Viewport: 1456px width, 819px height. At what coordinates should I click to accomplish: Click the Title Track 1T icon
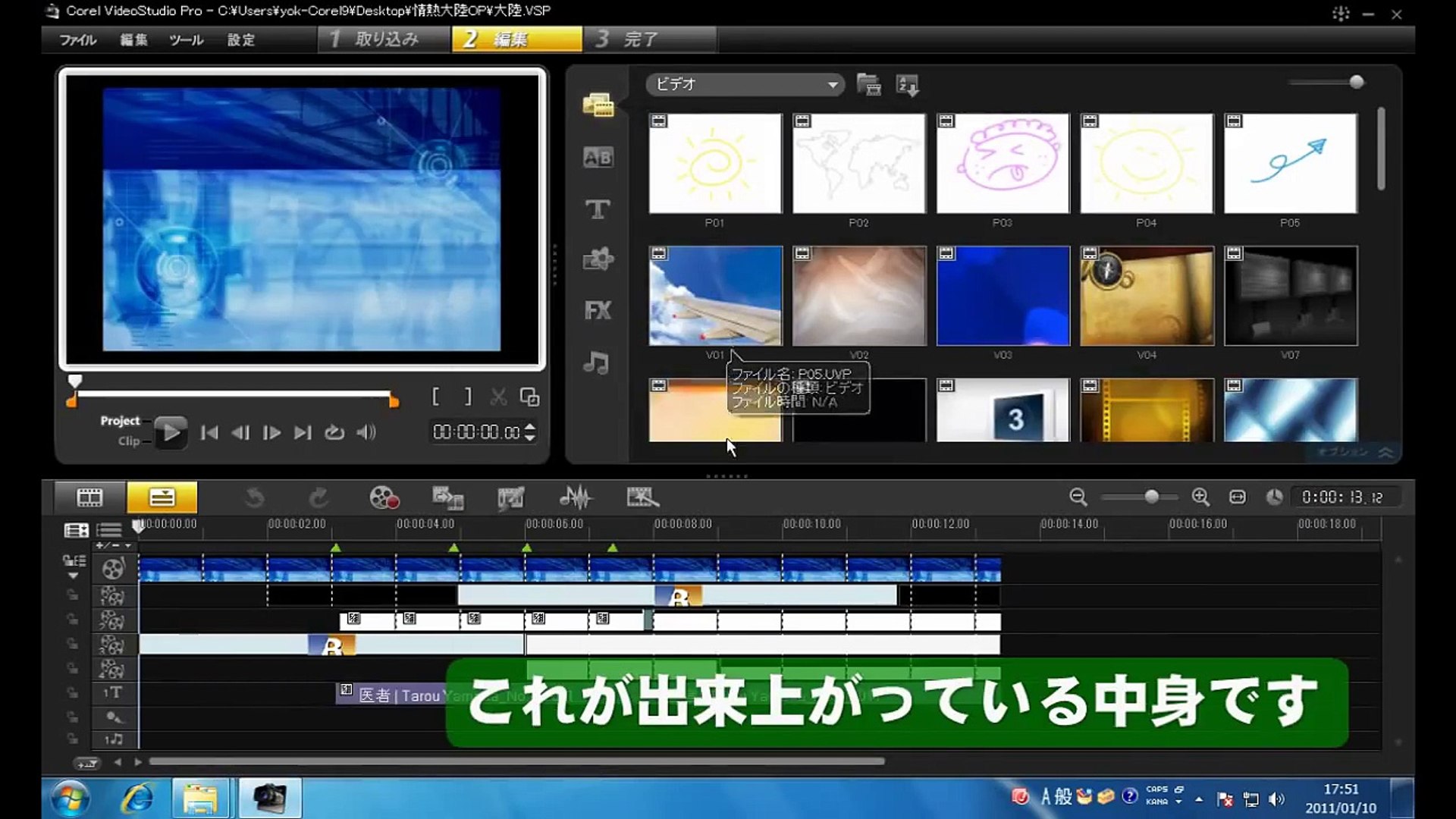[112, 692]
